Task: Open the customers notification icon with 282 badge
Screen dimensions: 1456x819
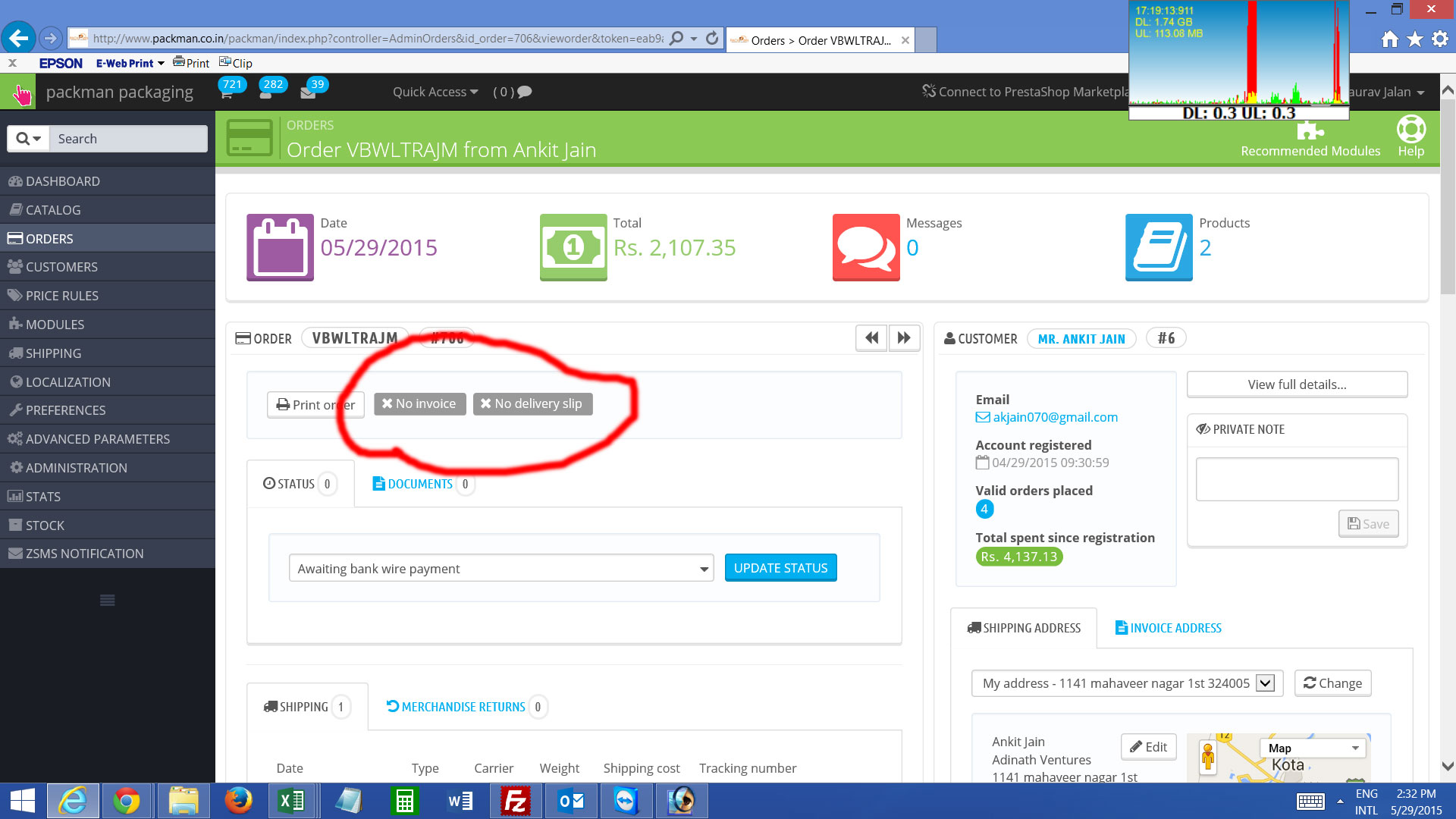Action: pos(265,93)
